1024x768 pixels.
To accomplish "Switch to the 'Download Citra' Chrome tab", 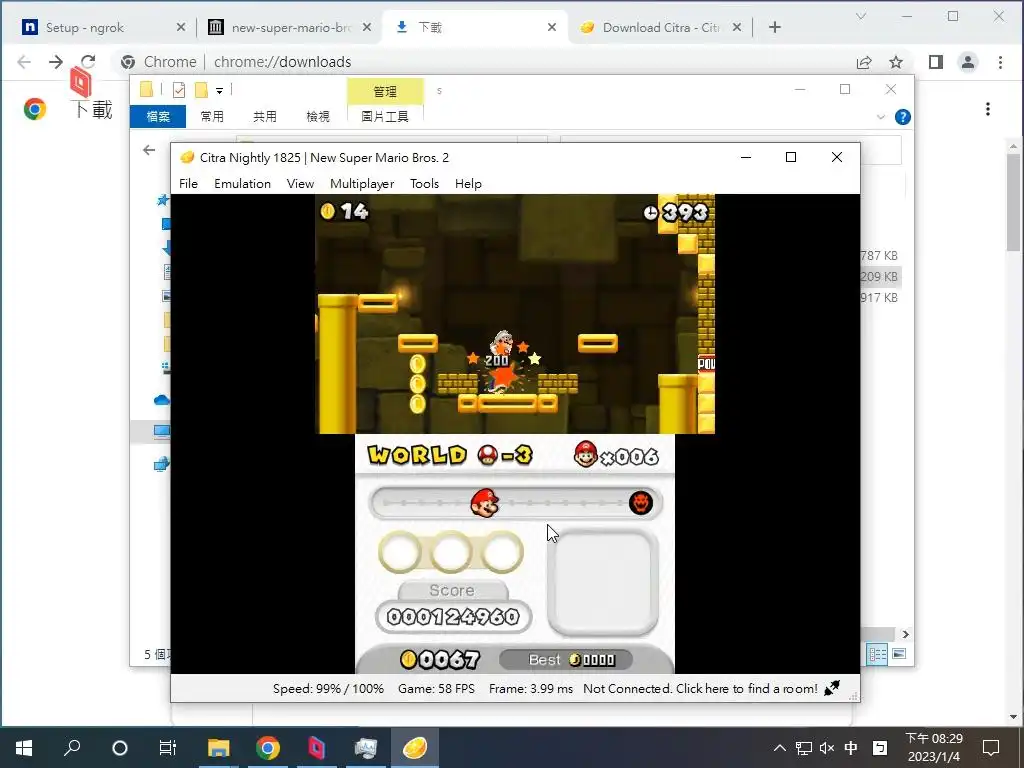I will coord(661,27).
